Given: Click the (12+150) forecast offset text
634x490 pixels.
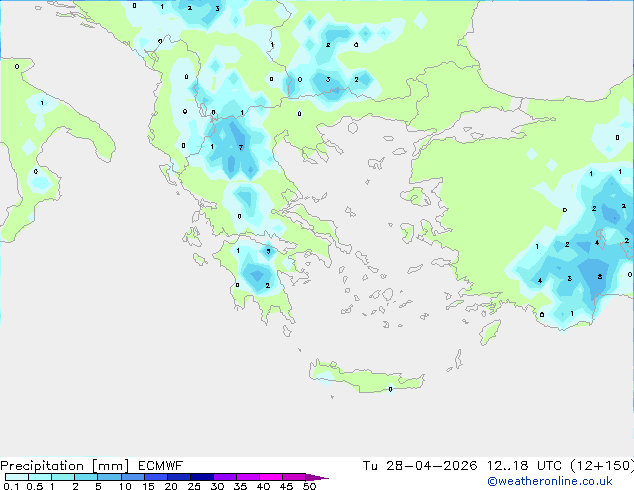Looking at the screenshot, I should pyautogui.click(x=602, y=466).
